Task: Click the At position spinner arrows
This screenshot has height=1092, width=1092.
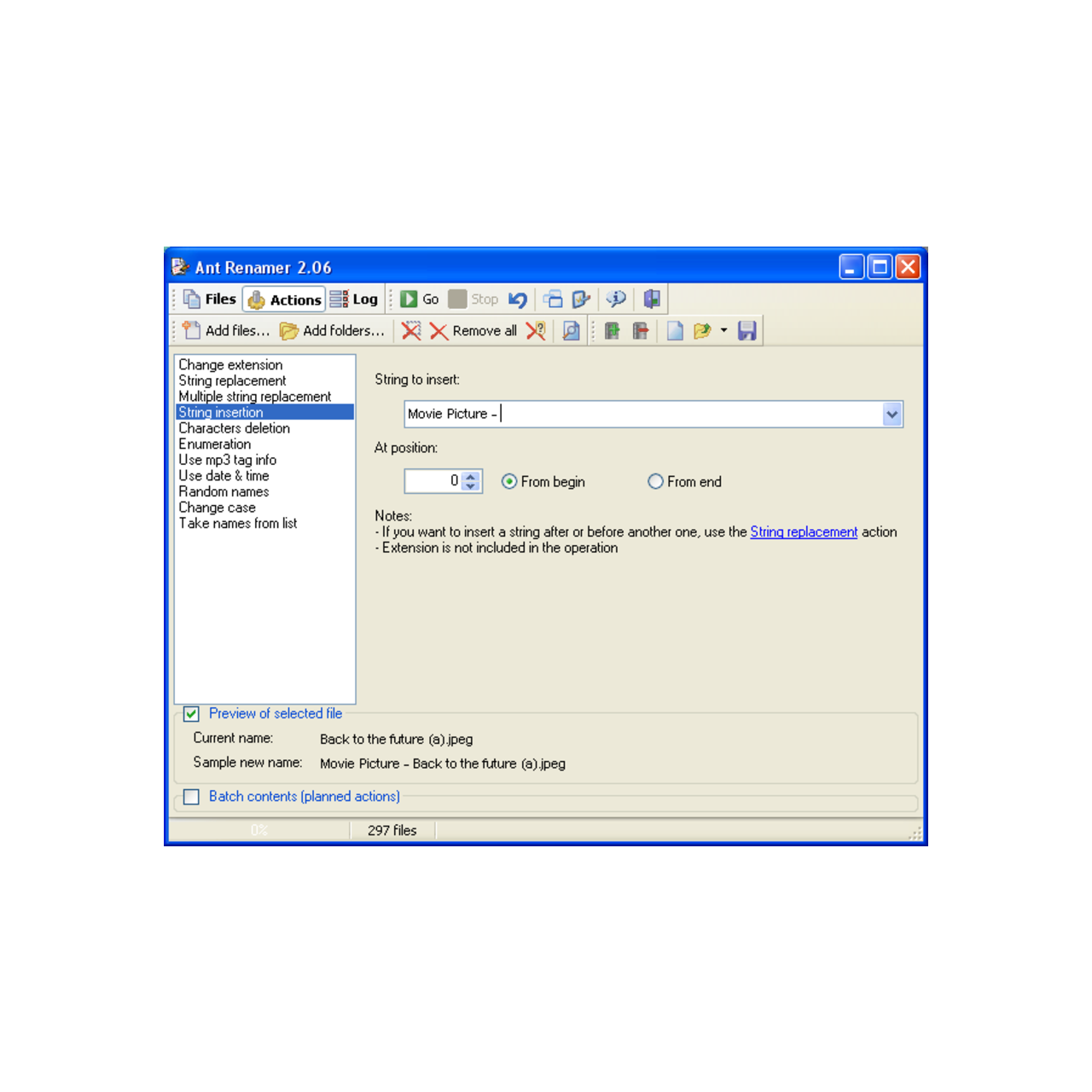Action: pos(471,482)
